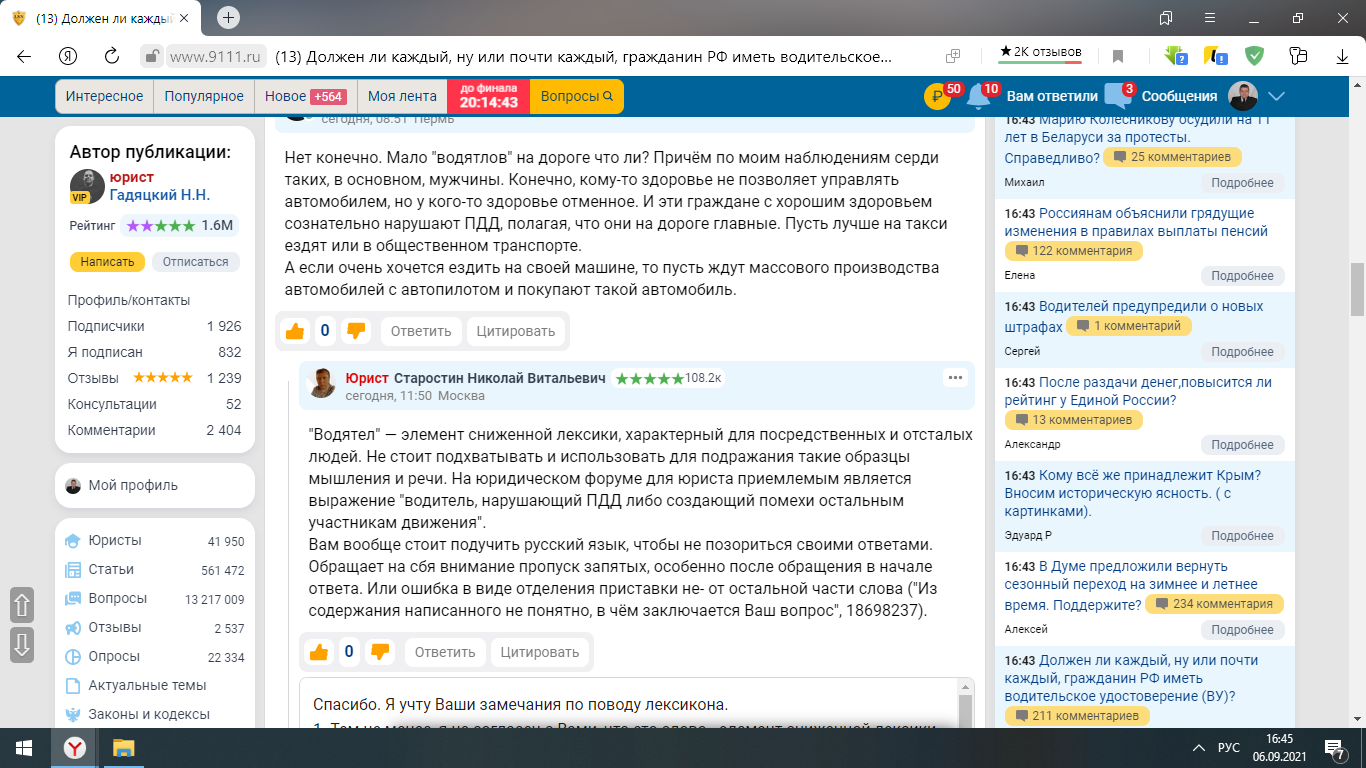Click the ruble coin balance icon
The width and height of the screenshot is (1366, 768).
coord(936,97)
